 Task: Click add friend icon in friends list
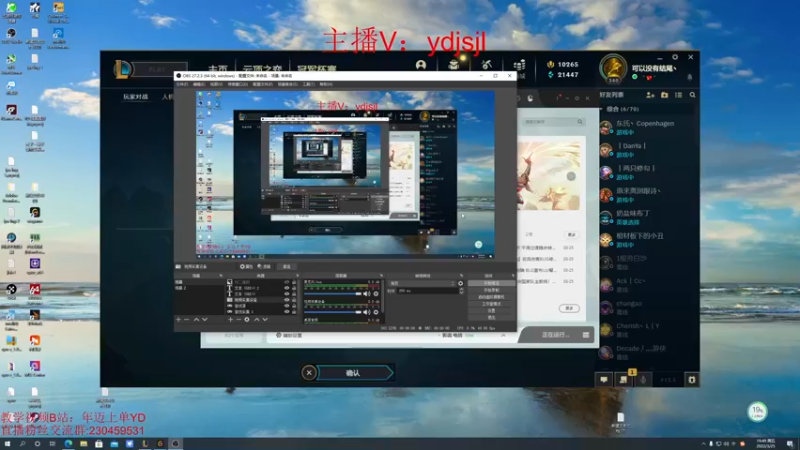(650, 95)
